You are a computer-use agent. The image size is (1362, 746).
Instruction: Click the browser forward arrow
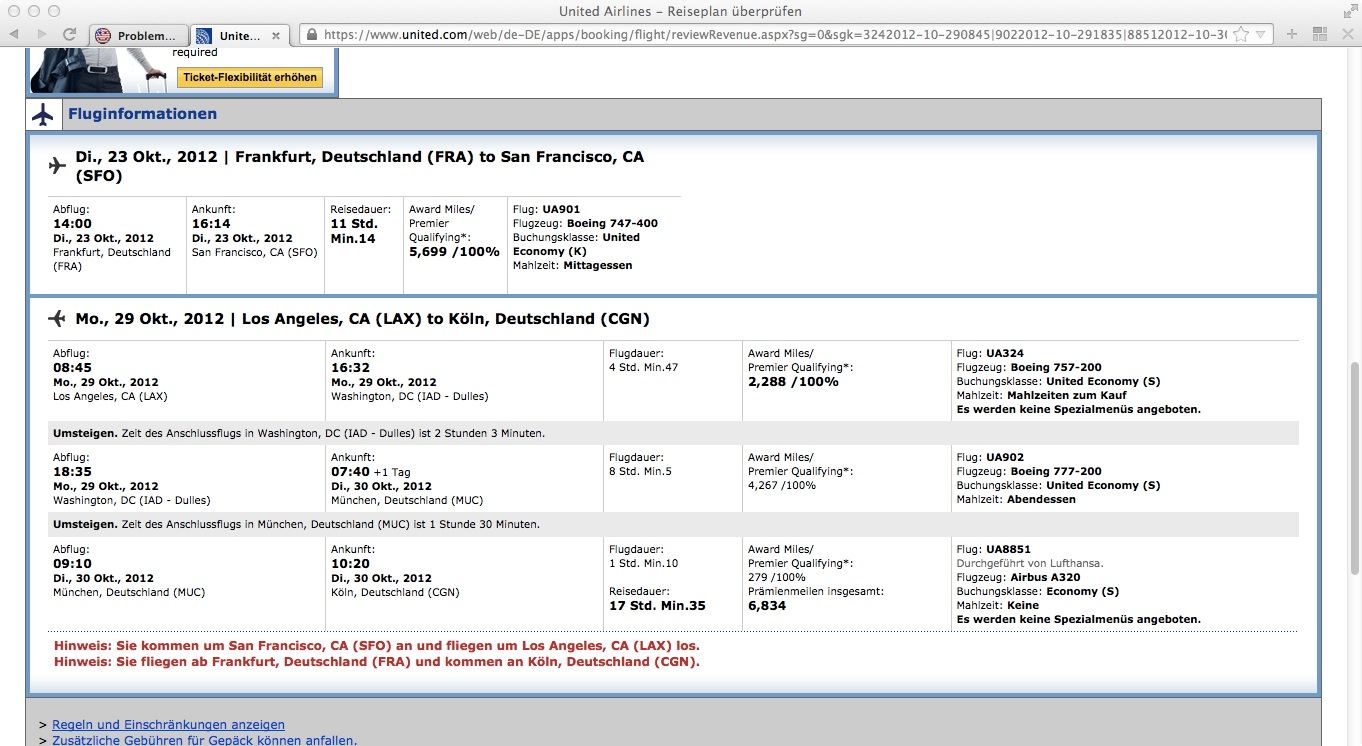pos(42,35)
